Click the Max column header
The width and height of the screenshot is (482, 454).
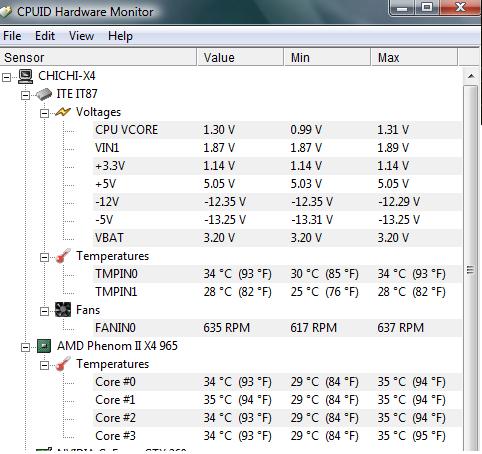pos(414,57)
